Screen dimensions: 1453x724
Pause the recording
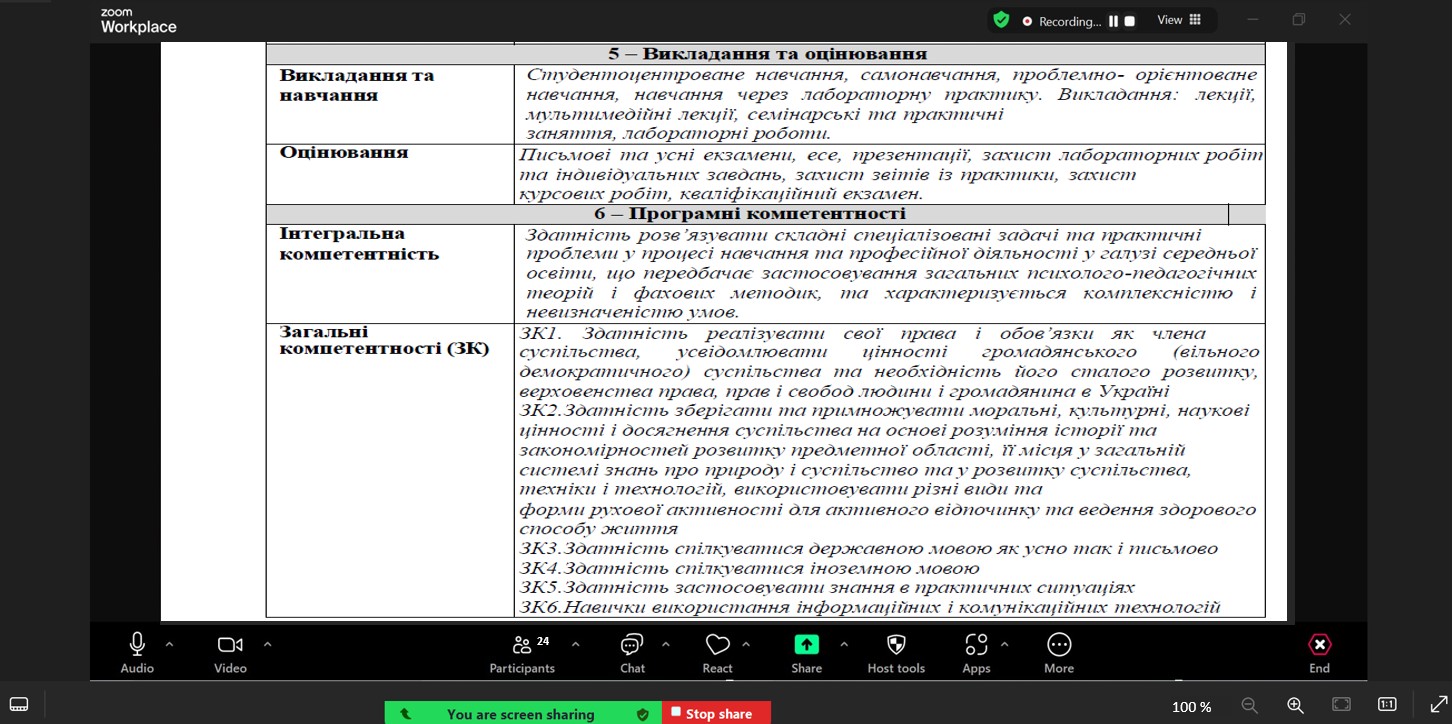[x=1113, y=21]
